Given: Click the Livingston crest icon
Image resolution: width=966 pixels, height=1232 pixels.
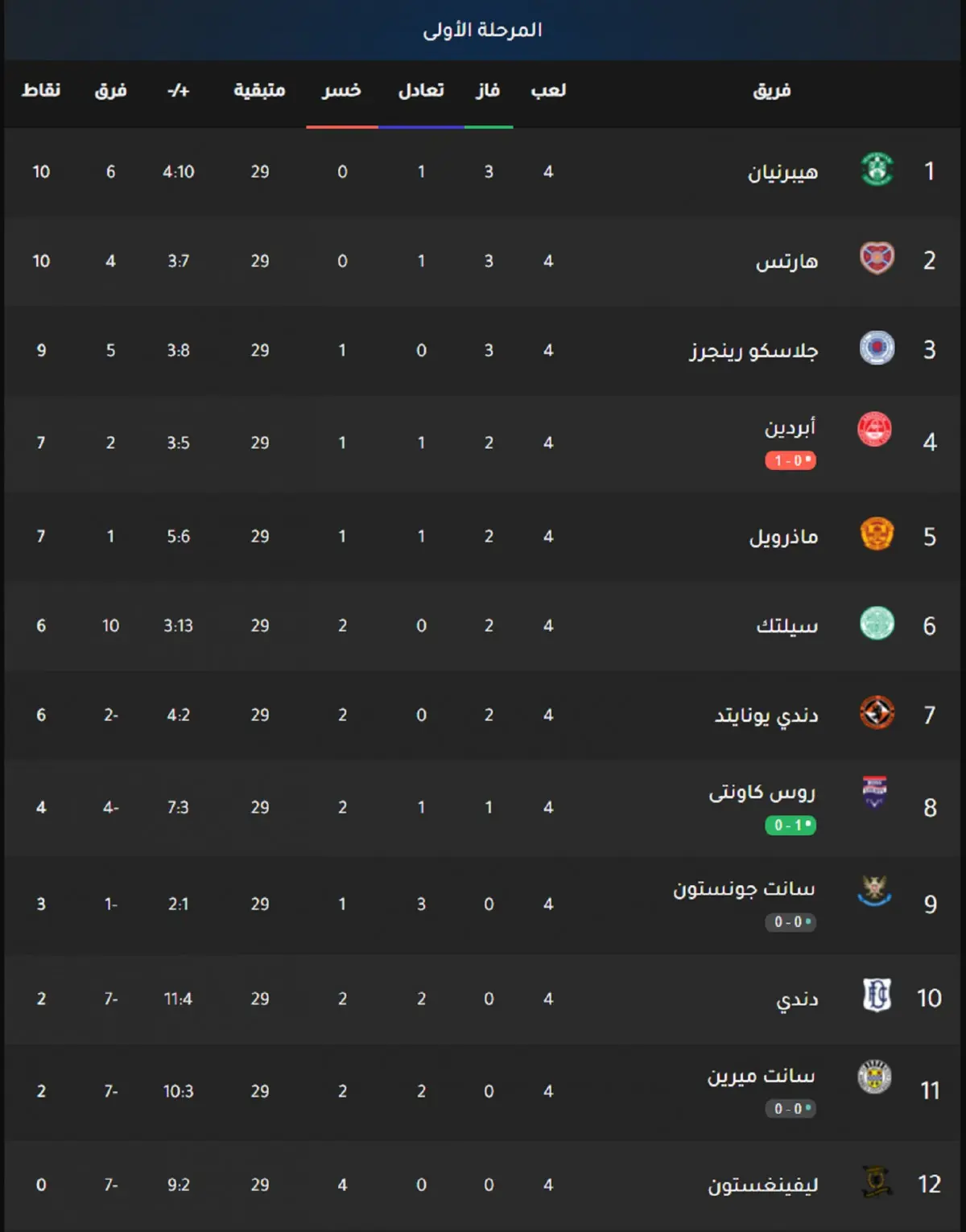Looking at the screenshot, I should pyautogui.click(x=877, y=1182).
